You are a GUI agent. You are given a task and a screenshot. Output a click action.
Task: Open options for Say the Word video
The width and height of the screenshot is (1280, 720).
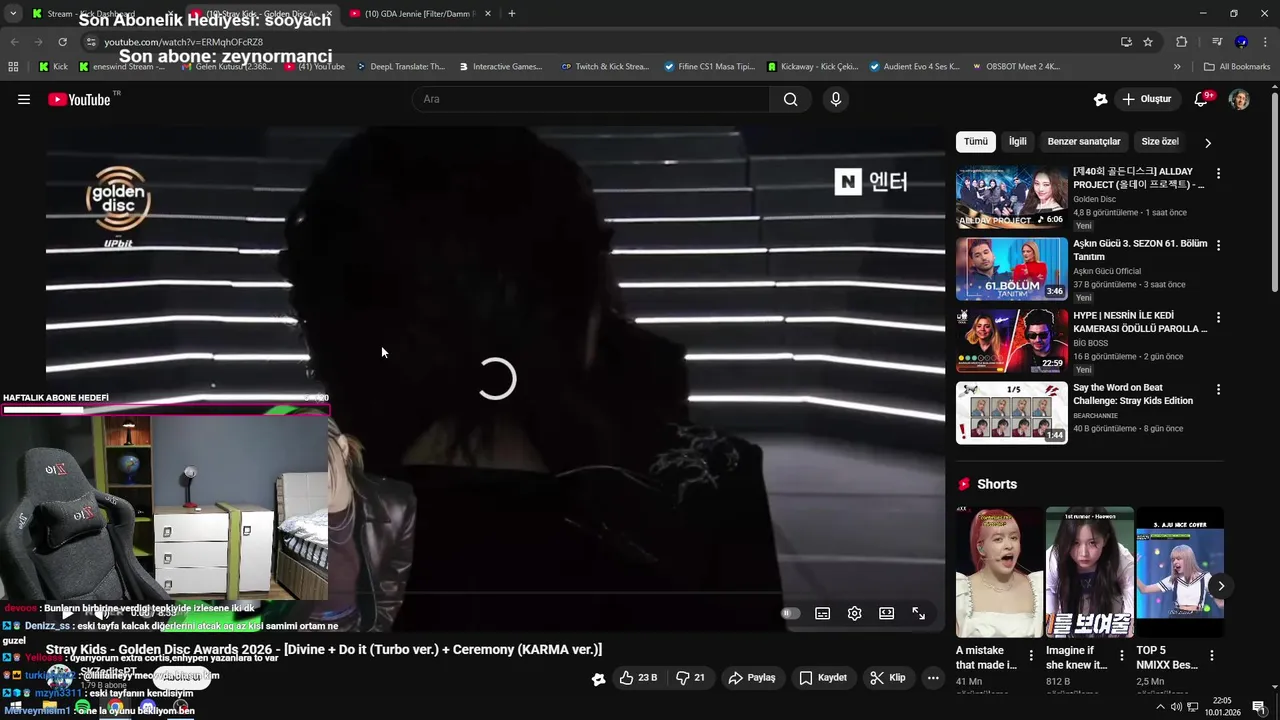(x=1218, y=389)
